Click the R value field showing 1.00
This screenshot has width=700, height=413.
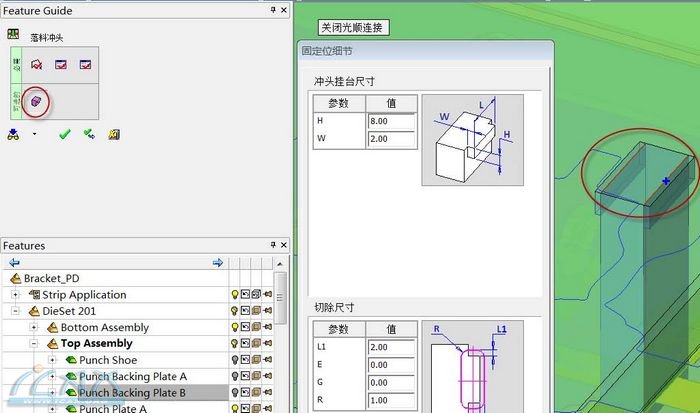coord(390,398)
